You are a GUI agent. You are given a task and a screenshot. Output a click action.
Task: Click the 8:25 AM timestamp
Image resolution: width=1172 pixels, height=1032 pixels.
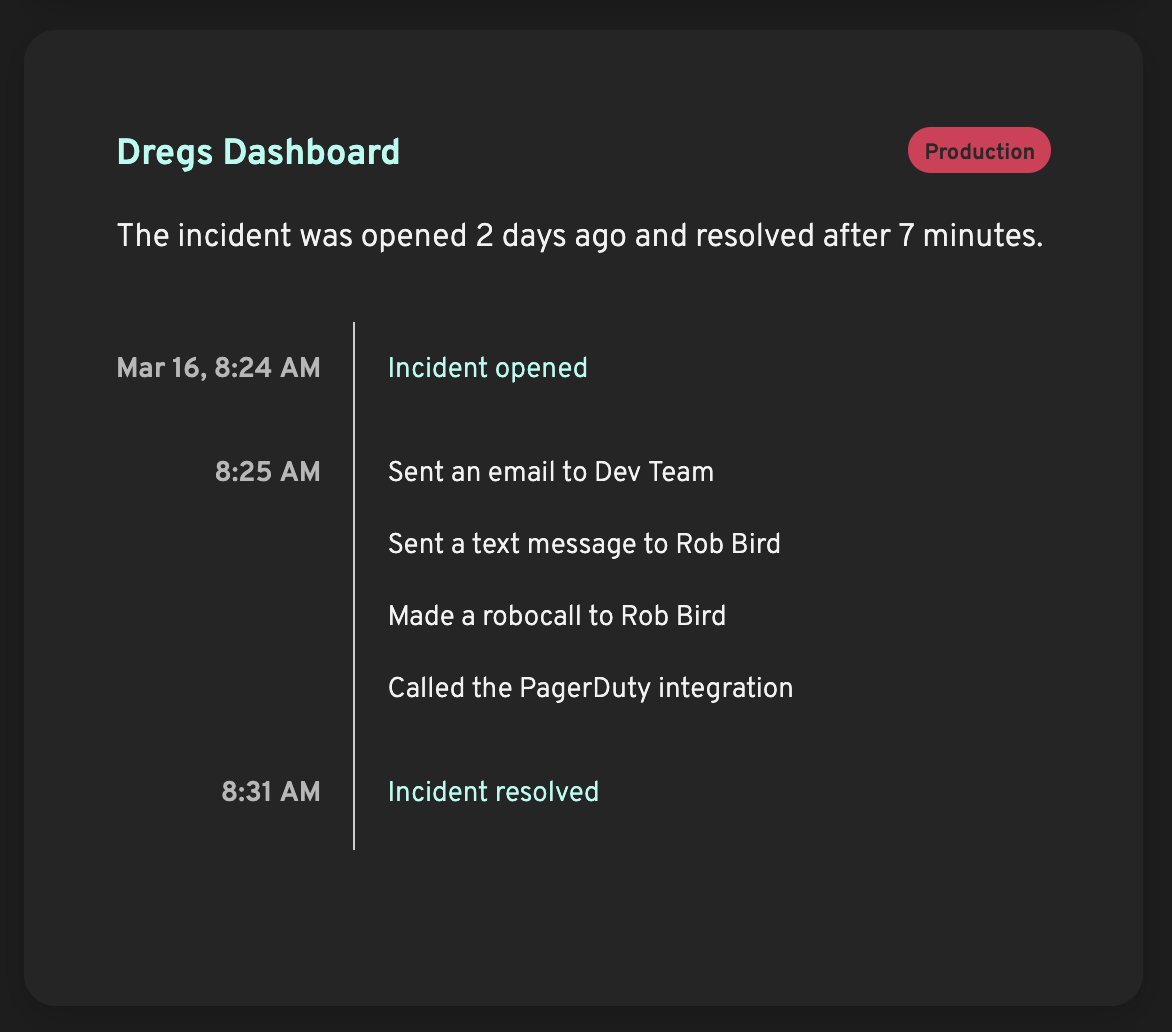click(x=268, y=471)
